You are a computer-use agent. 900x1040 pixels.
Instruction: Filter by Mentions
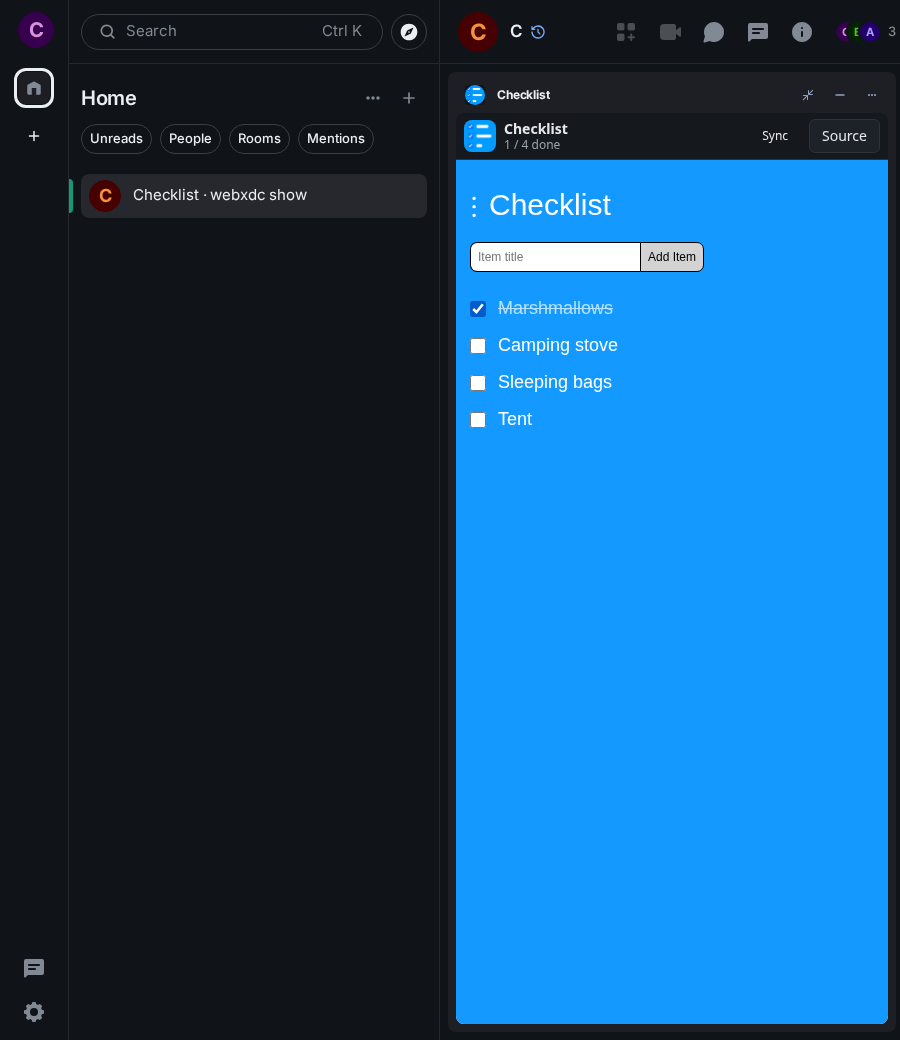point(336,139)
